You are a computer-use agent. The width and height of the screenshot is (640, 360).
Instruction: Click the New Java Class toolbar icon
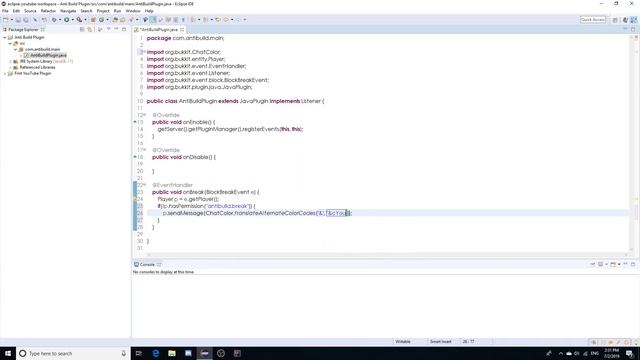(102, 20)
